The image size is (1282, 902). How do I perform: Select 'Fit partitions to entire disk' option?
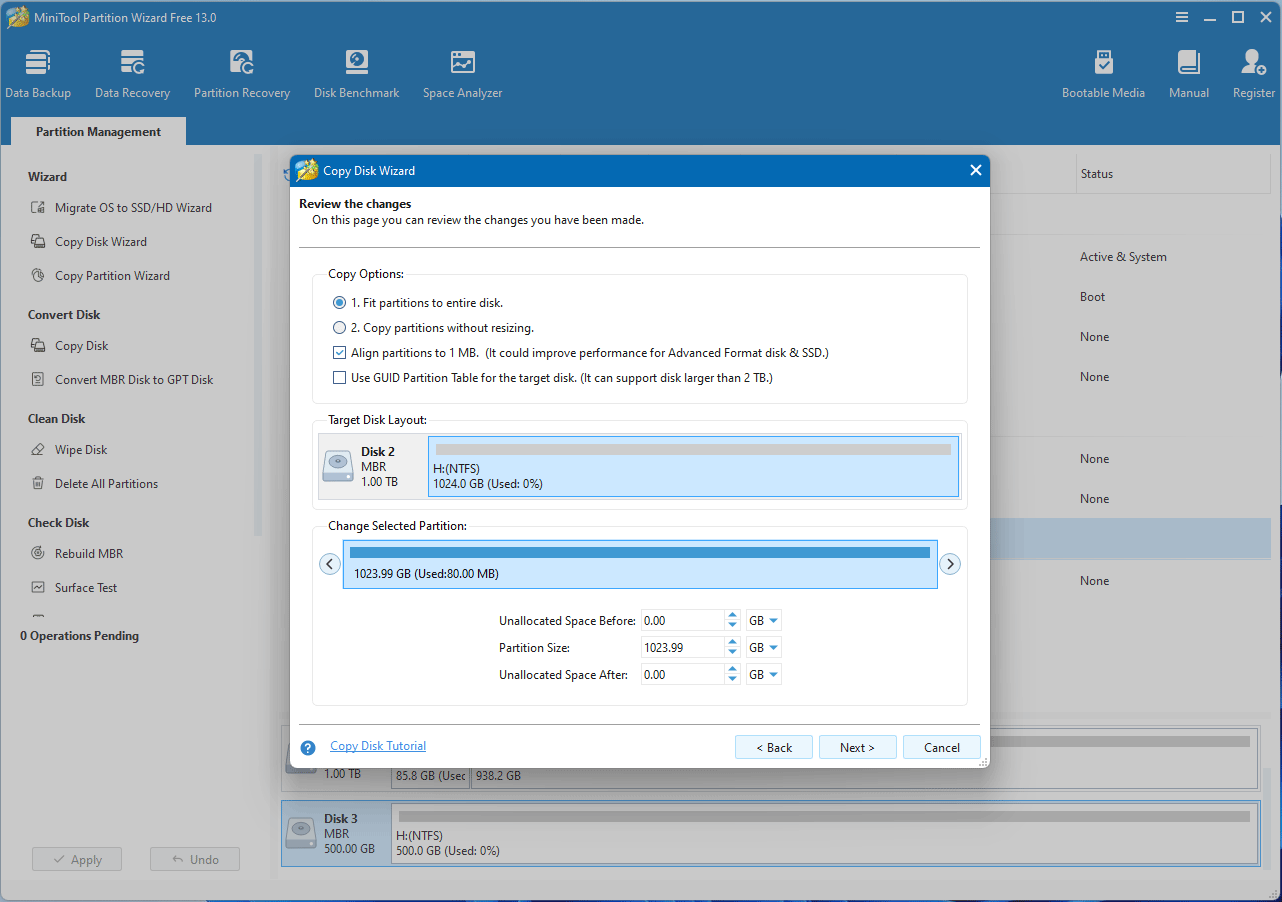[339, 302]
